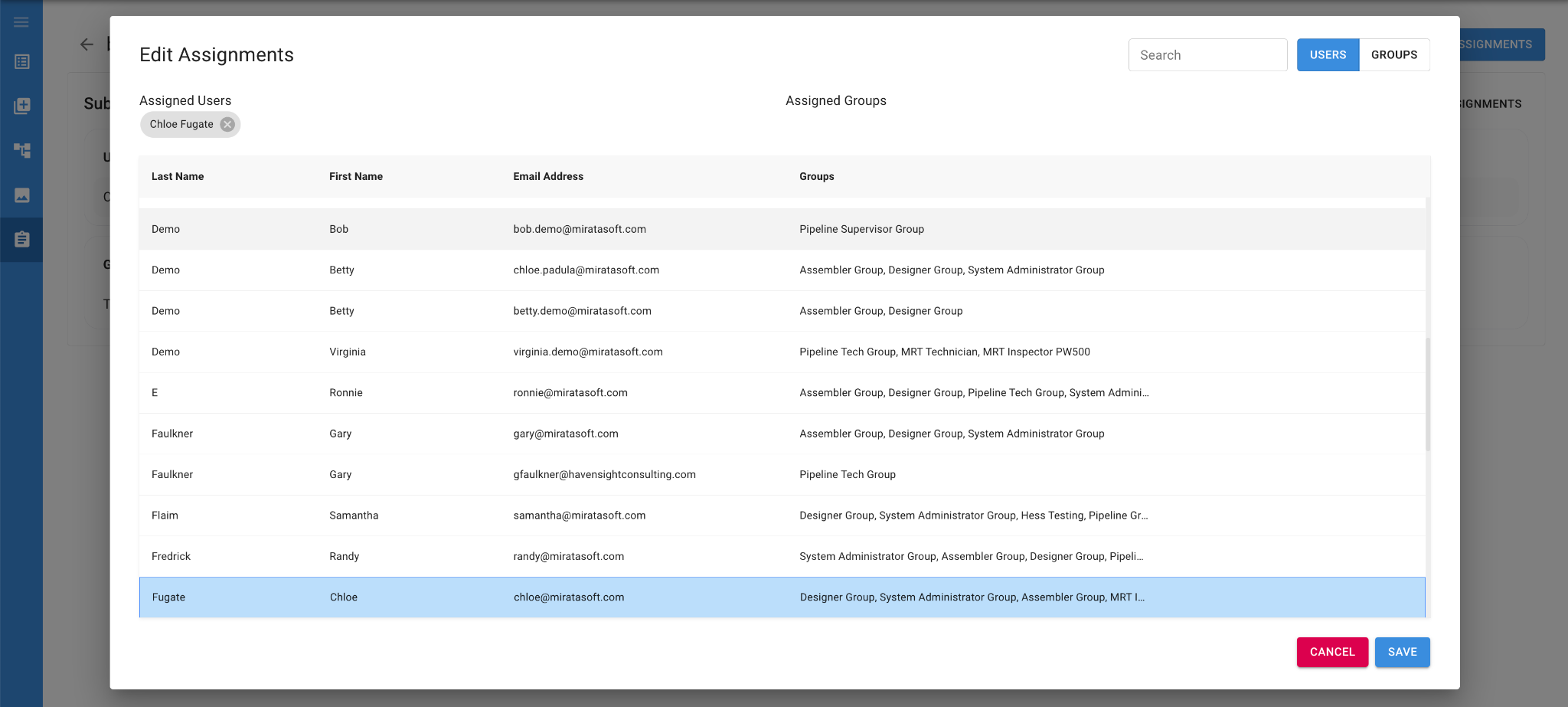
Task: Select ronnie@miratasoft.com email cell
Action: (x=570, y=393)
